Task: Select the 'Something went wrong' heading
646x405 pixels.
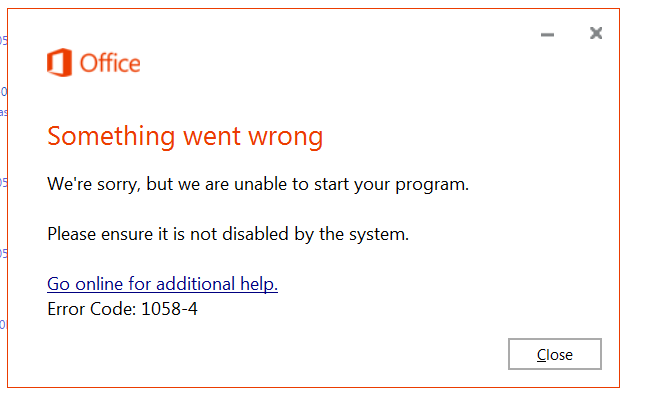Action: coord(185,137)
